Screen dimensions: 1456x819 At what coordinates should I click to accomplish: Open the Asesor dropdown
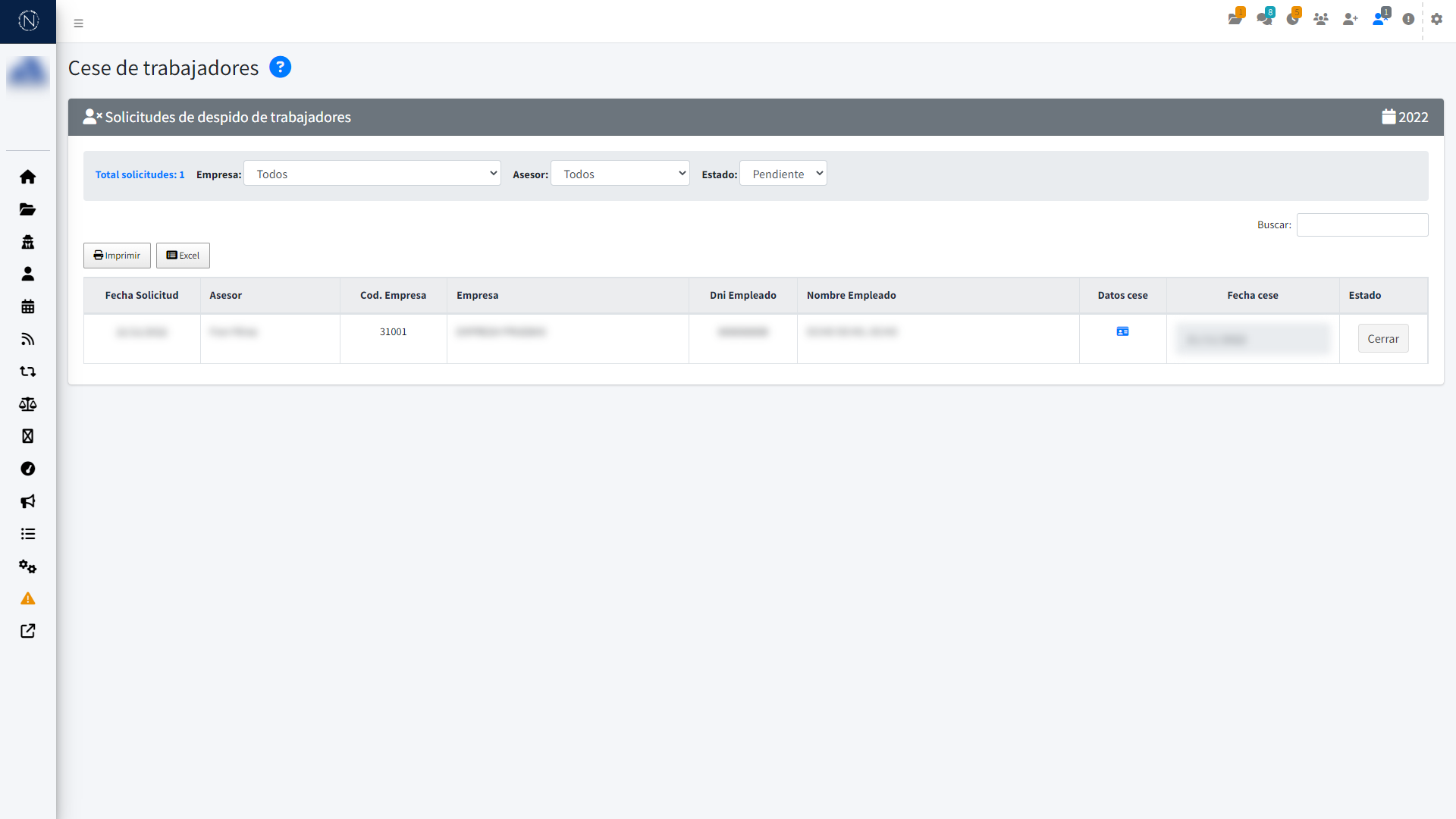pos(620,174)
